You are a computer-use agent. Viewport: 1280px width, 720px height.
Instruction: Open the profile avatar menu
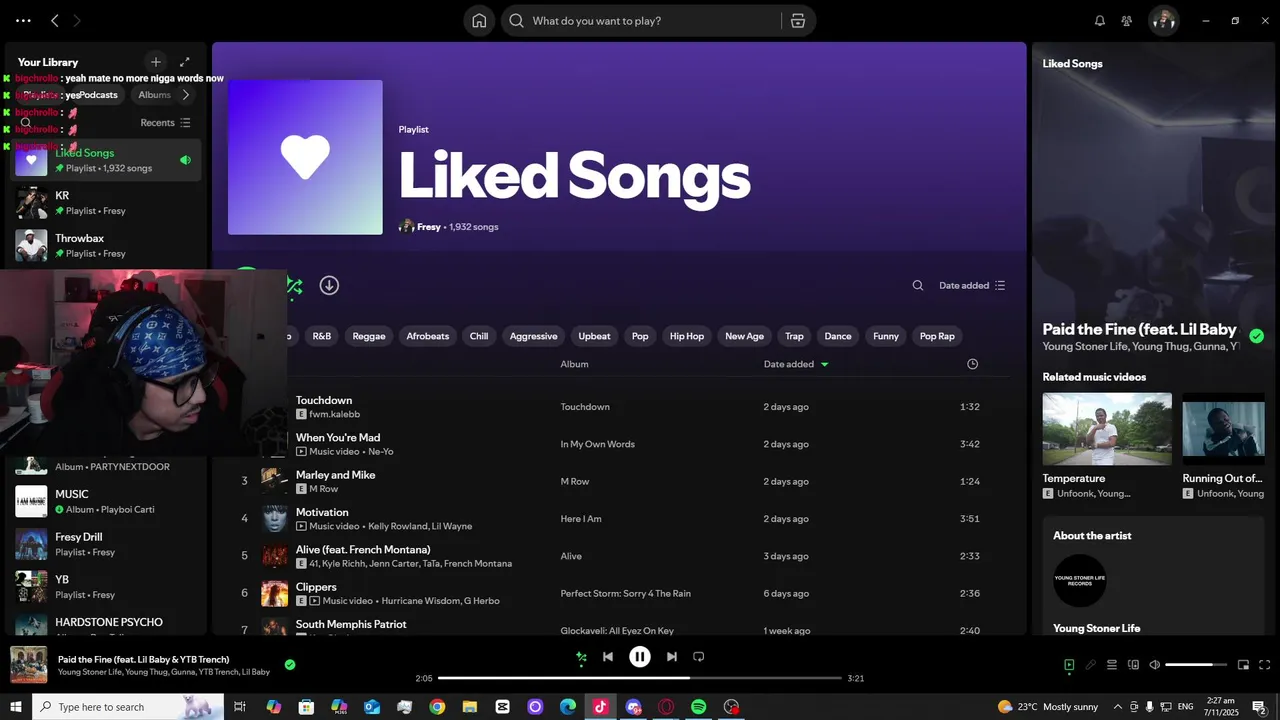(1163, 20)
